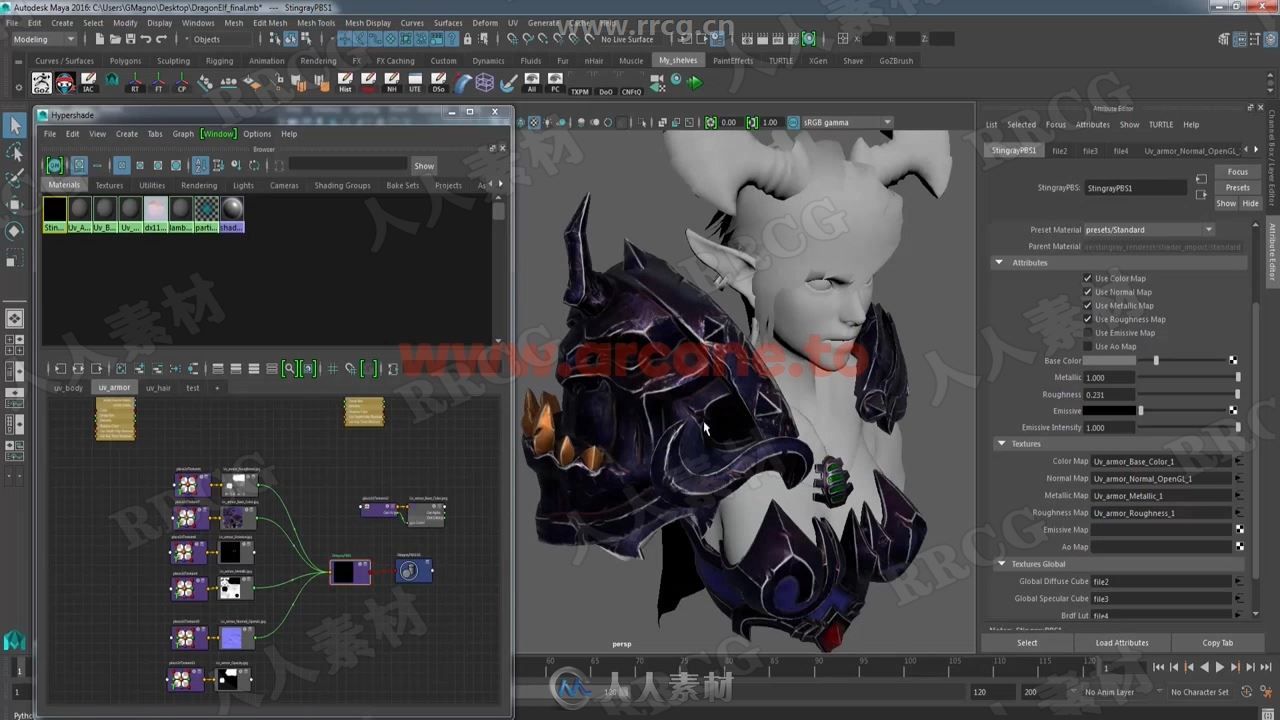Click the Hide button in Attribute Editor

(1250, 203)
